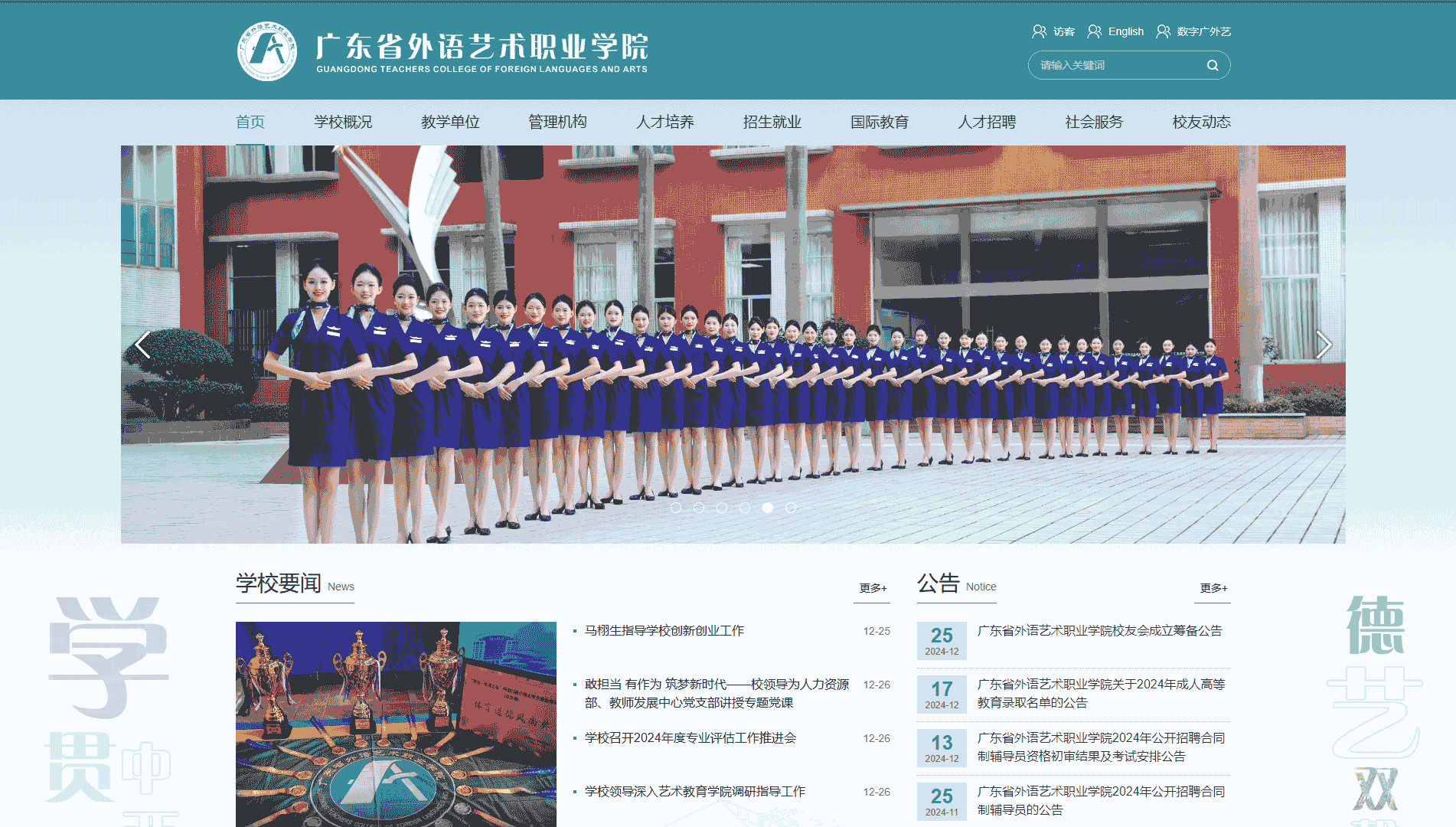
Task: Open notice 2024年成人高等教育录取名单的公告
Action: [1102, 693]
